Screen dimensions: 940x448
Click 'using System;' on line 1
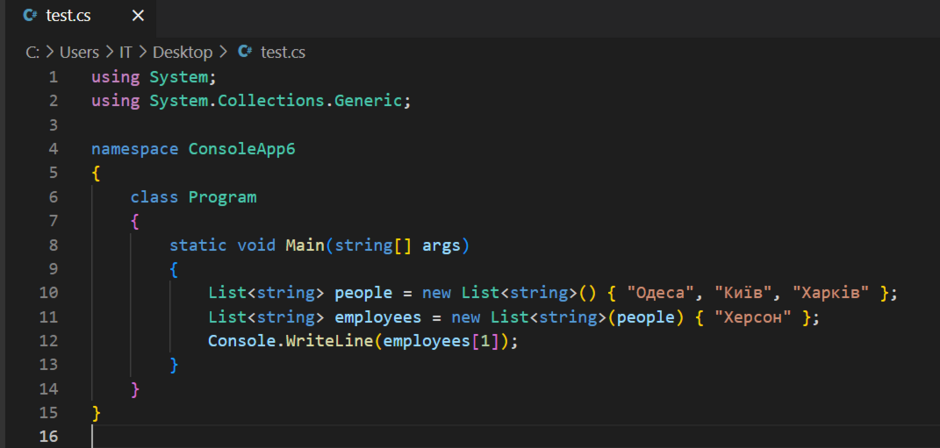pyautogui.click(x=153, y=77)
